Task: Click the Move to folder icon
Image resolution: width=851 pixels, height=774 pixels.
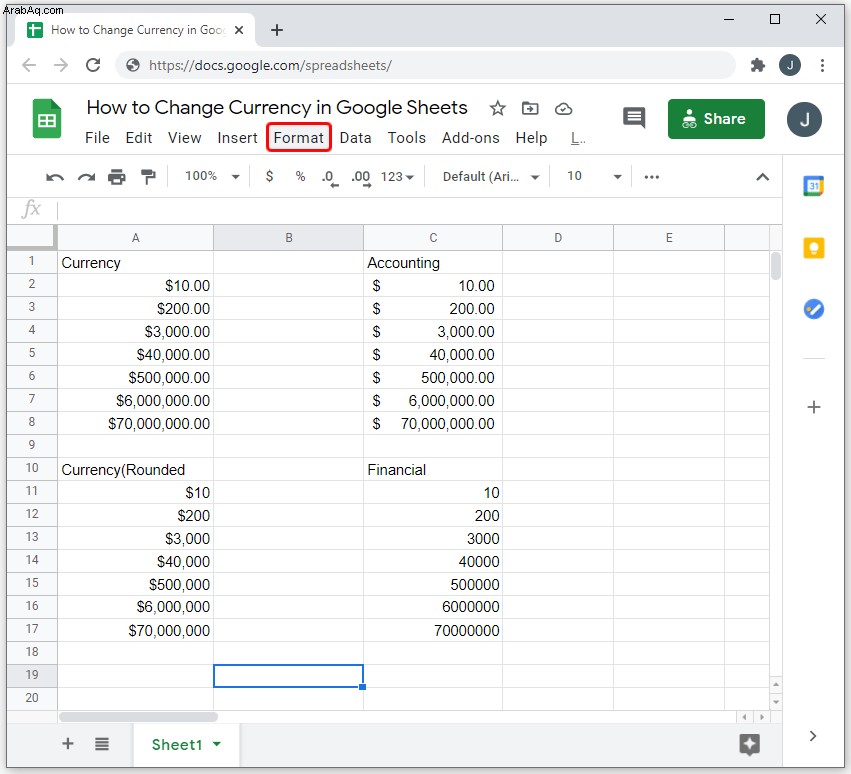Action: (530, 109)
